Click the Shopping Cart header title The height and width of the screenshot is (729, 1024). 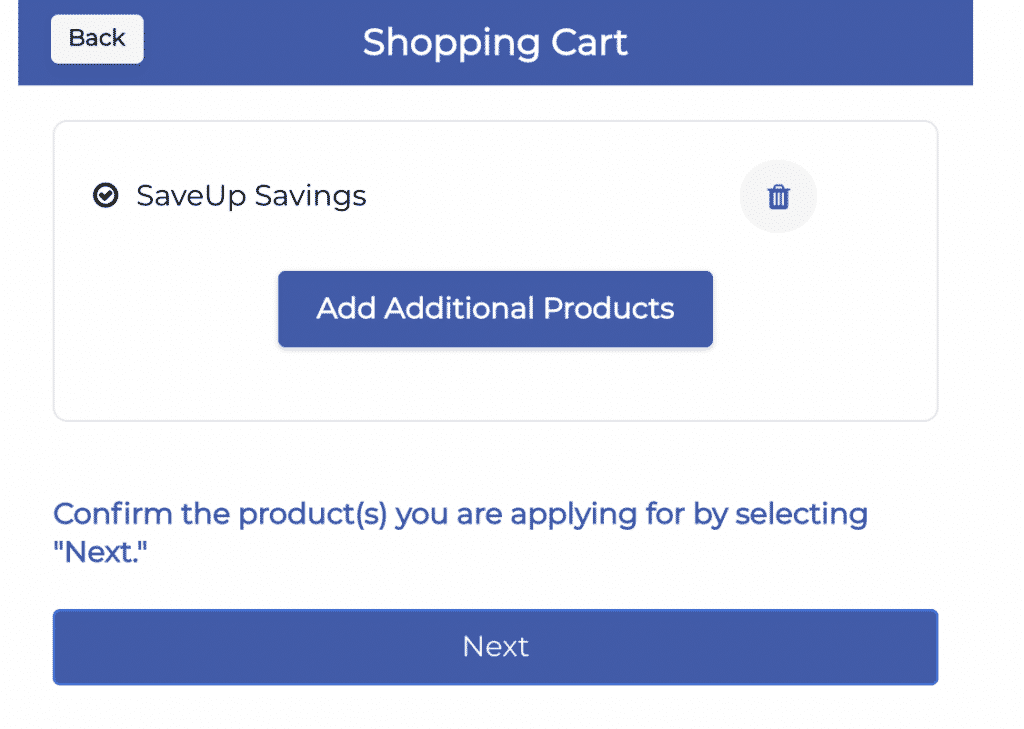[x=495, y=42]
